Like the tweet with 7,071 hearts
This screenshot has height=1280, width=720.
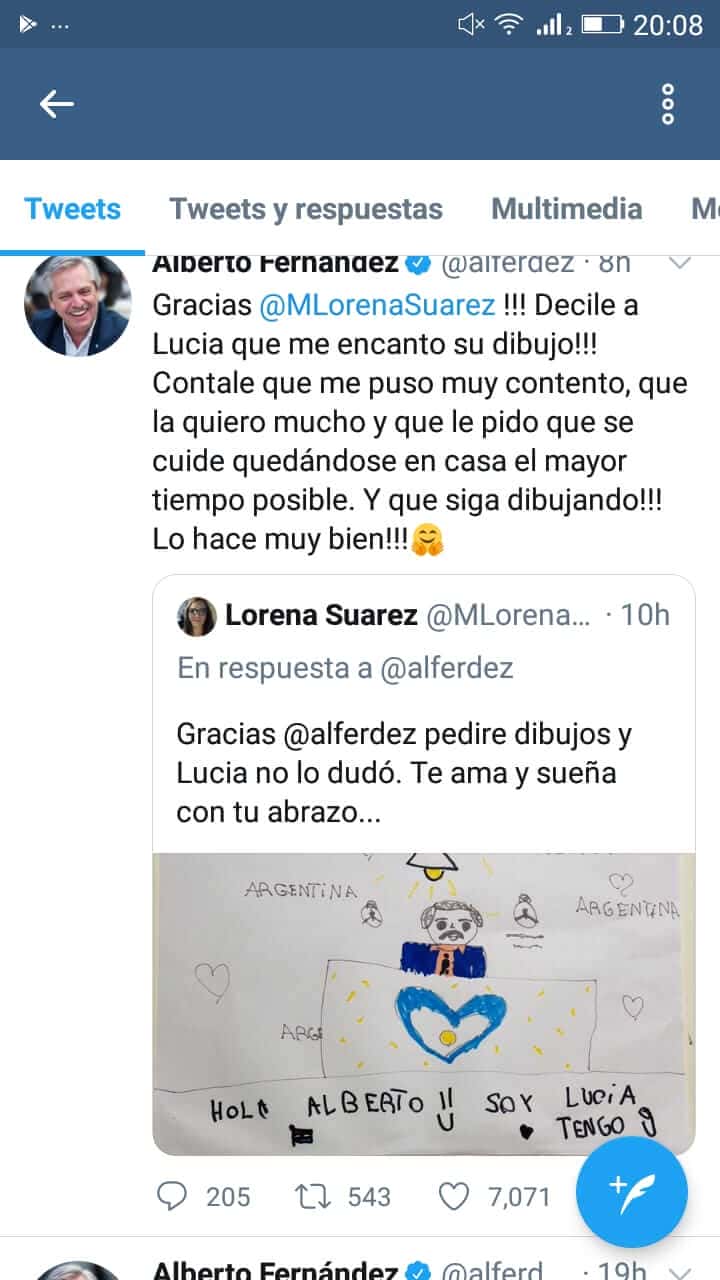click(455, 1195)
